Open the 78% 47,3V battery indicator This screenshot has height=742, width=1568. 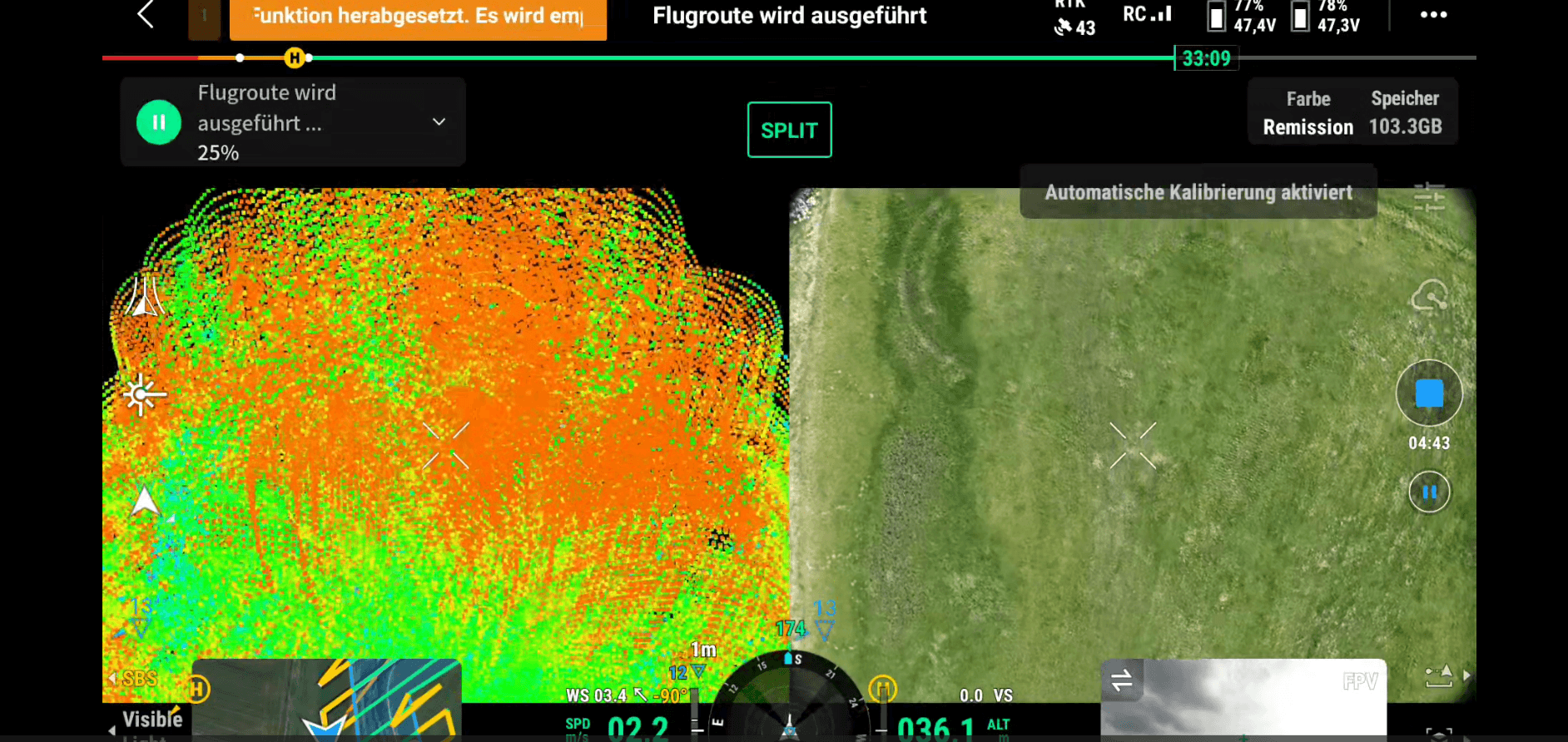(1325, 17)
